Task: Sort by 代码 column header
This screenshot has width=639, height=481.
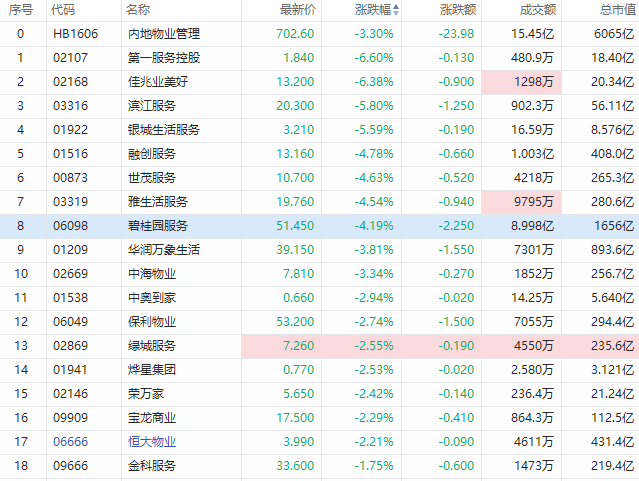Action: 63,10
